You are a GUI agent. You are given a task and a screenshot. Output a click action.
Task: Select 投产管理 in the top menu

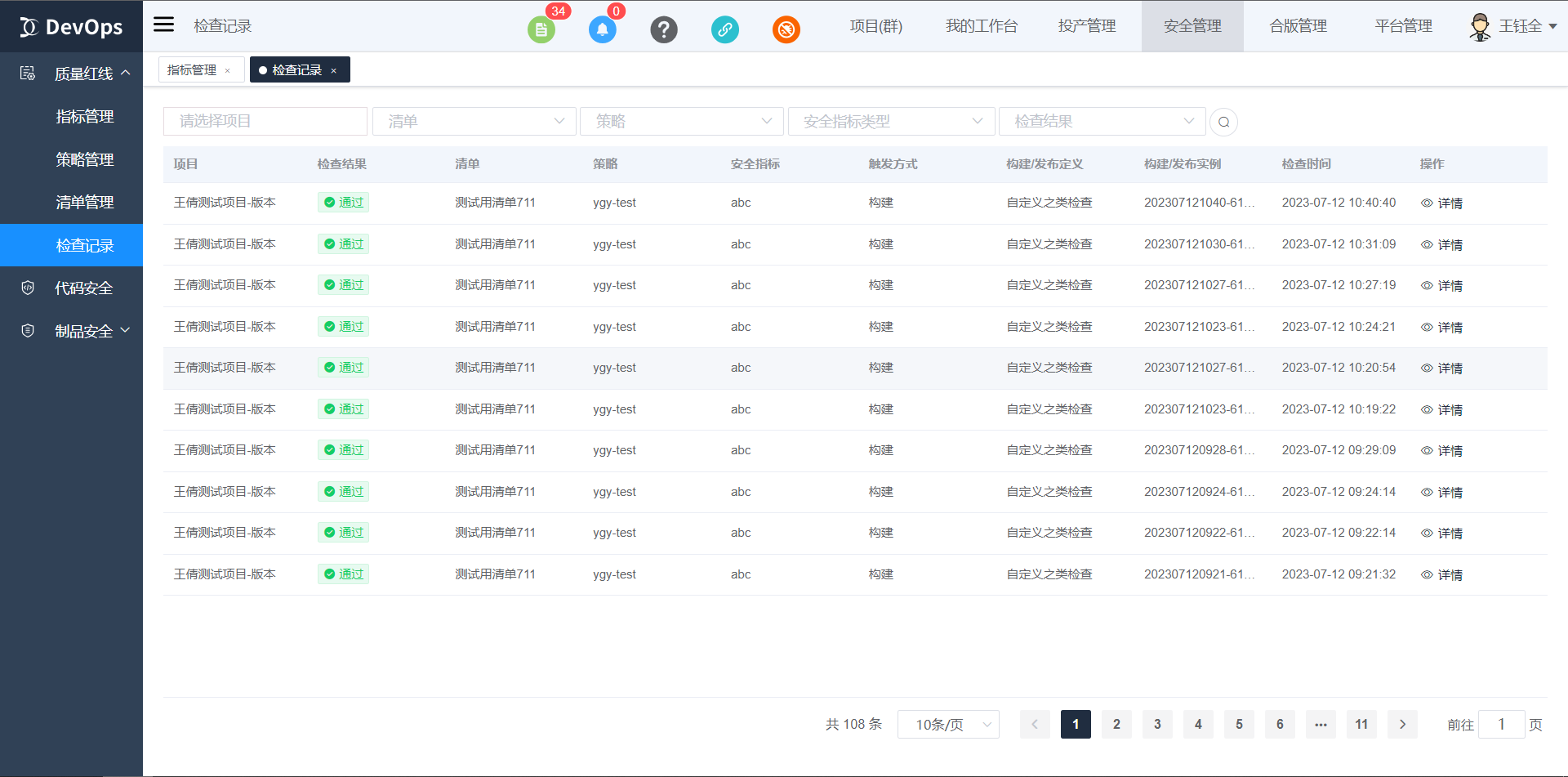point(1086,25)
